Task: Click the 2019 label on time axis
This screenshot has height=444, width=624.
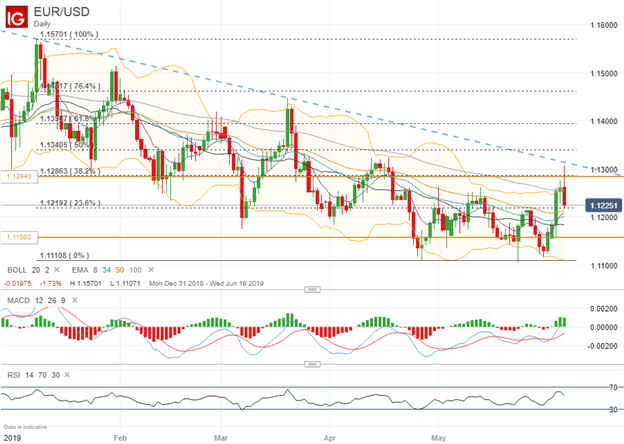Action: pyautogui.click(x=10, y=438)
